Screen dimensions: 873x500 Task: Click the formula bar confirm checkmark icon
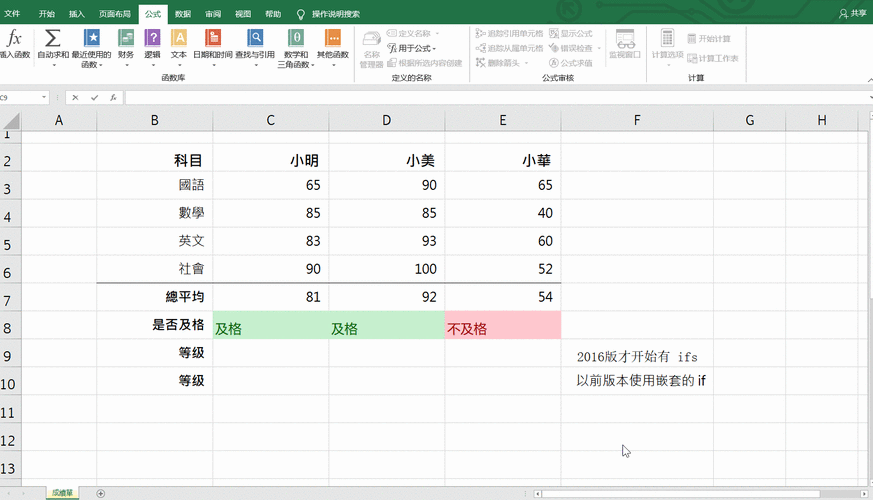(94, 97)
